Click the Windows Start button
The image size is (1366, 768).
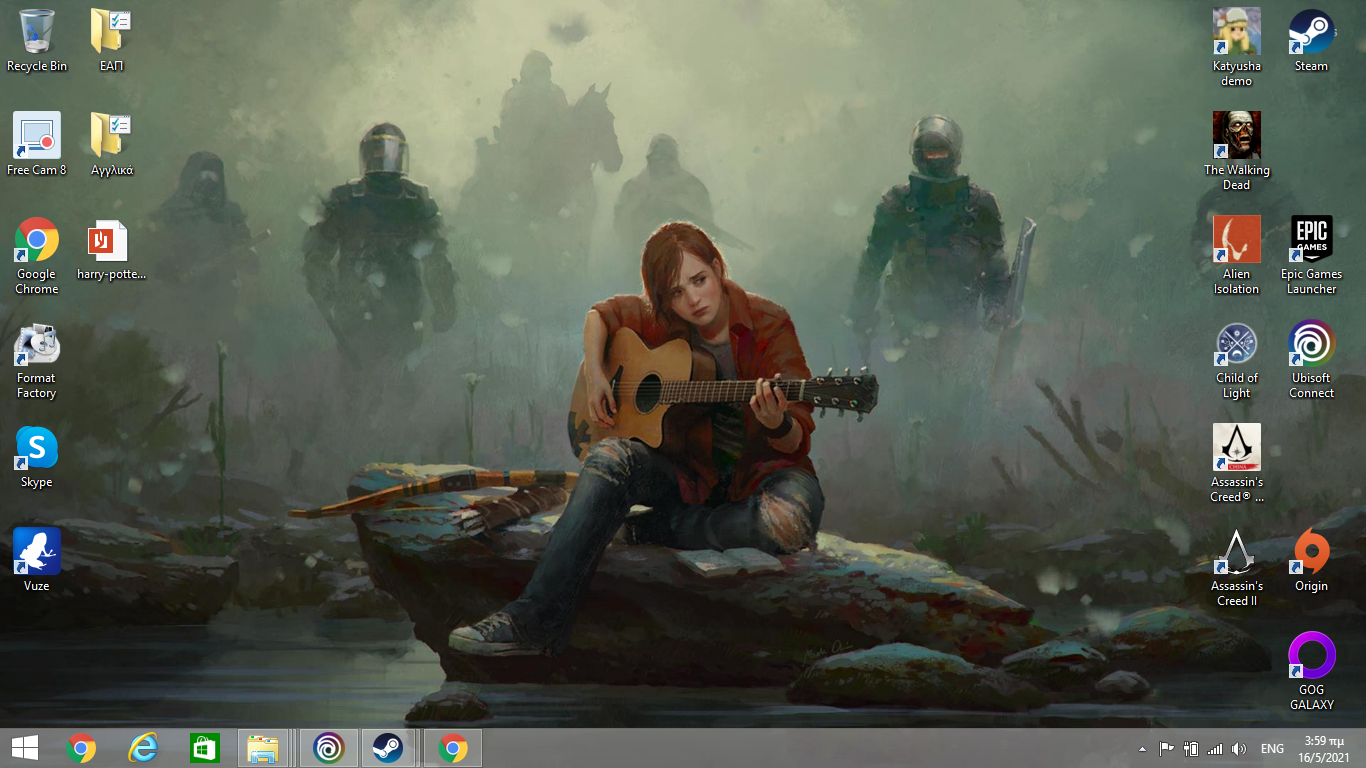[24, 748]
